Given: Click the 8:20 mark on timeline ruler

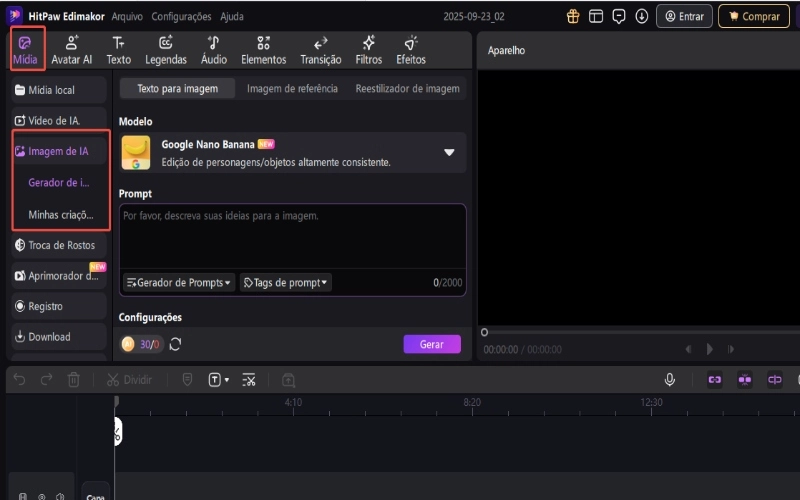Looking at the screenshot, I should click(472, 403).
